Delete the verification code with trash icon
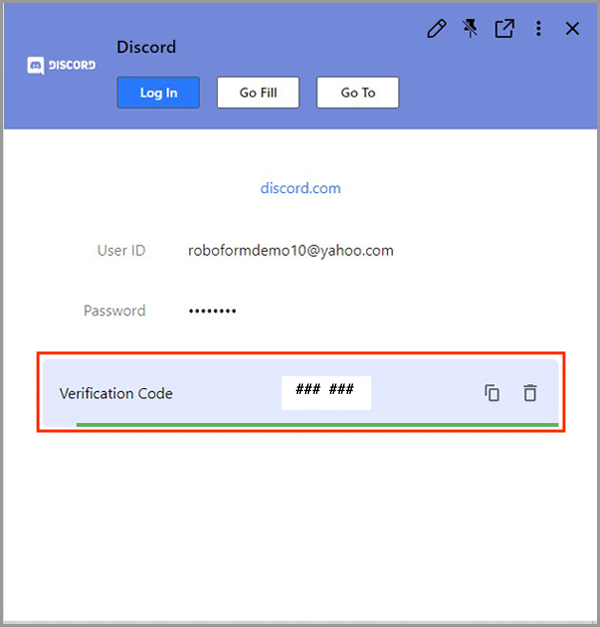The width and height of the screenshot is (600, 627). pos(530,393)
